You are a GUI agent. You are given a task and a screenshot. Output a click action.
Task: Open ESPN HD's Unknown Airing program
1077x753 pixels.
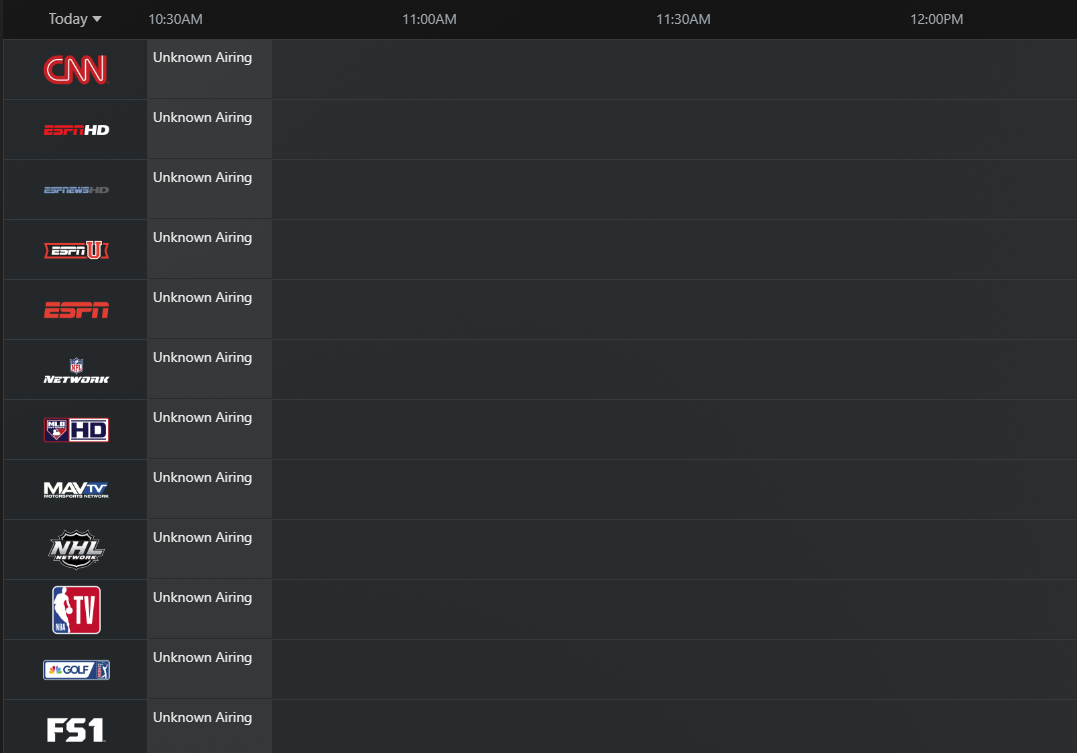click(x=209, y=129)
